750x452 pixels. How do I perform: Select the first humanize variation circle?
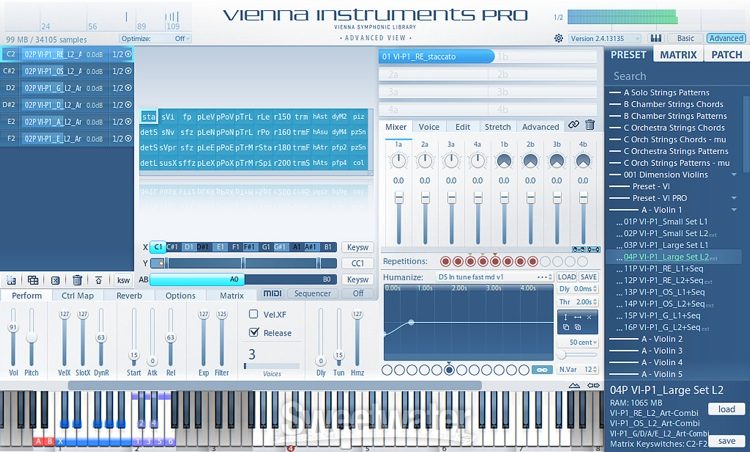(387, 370)
